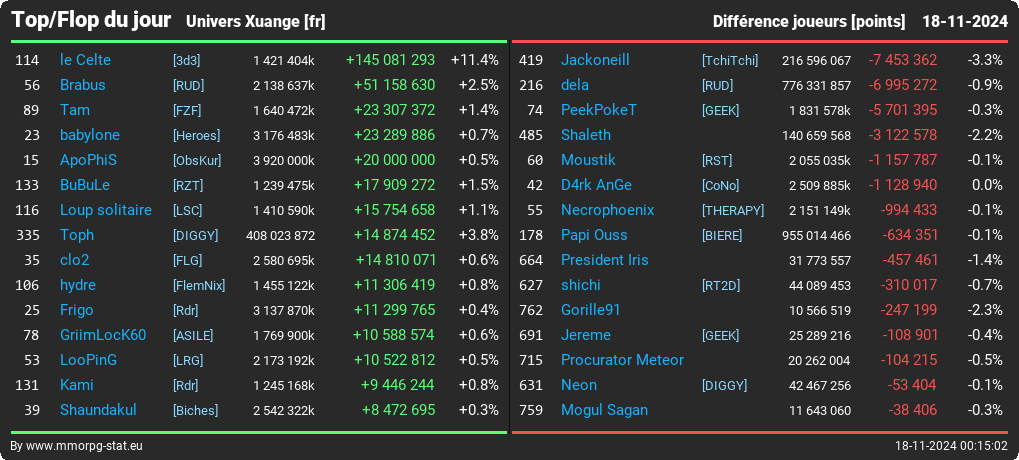
Task: Open GriimLocK60 player entry
Action: coord(103,335)
